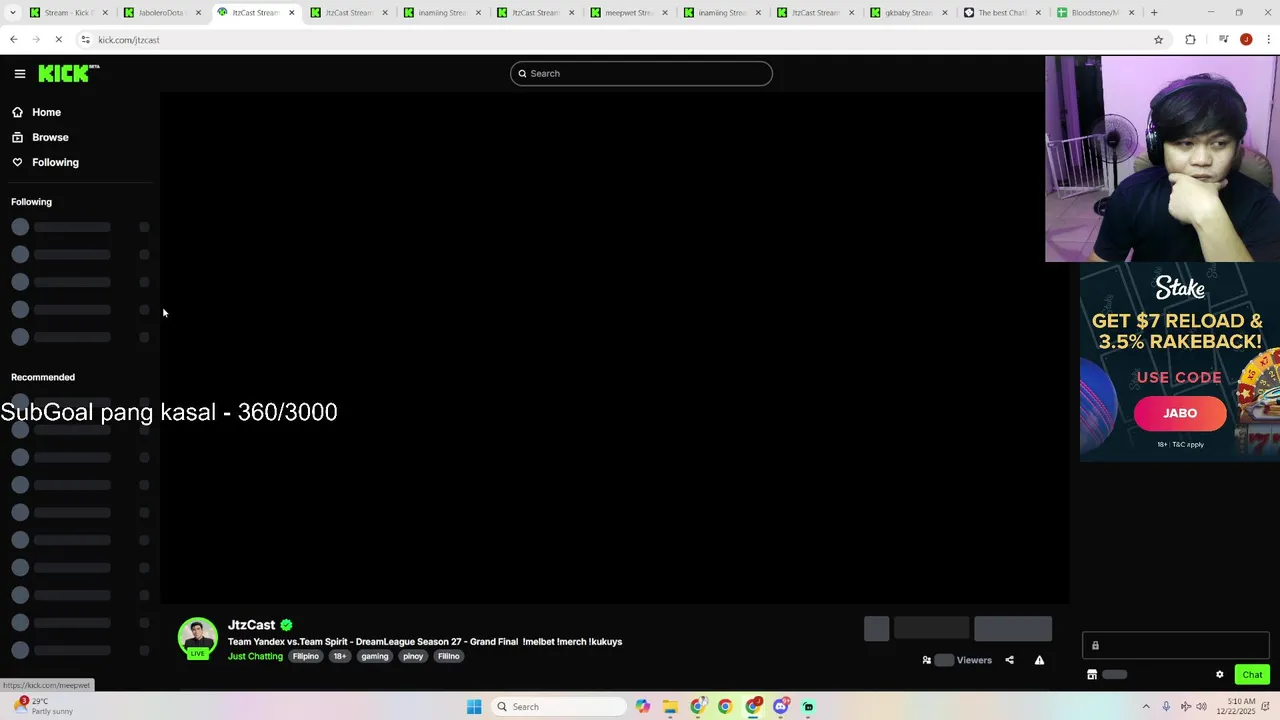The height and width of the screenshot is (720, 1280).
Task: Click the JtzCast streamer avatar
Action: pyautogui.click(x=198, y=639)
